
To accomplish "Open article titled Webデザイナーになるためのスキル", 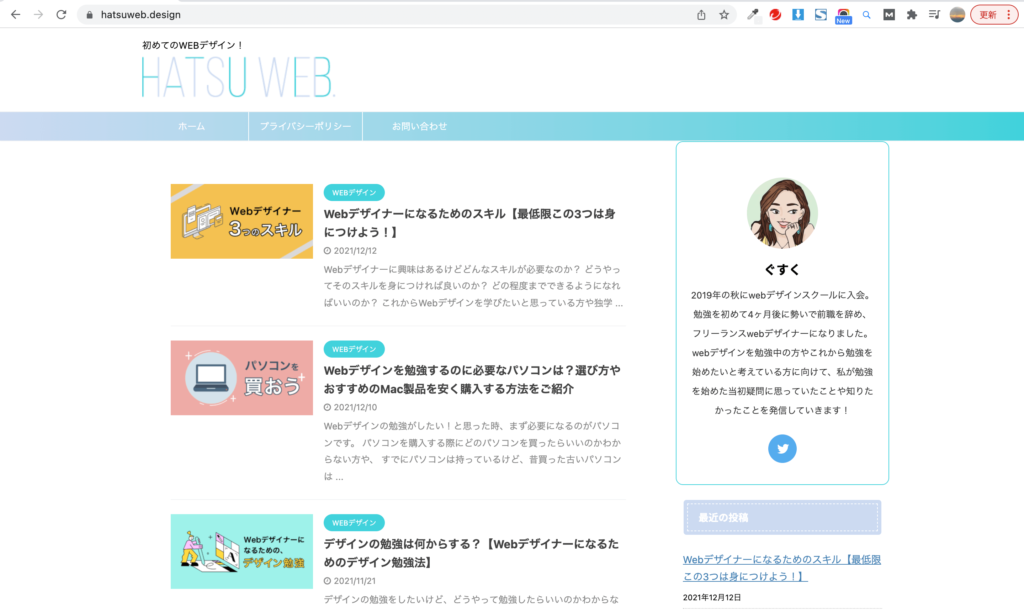I will 470,223.
